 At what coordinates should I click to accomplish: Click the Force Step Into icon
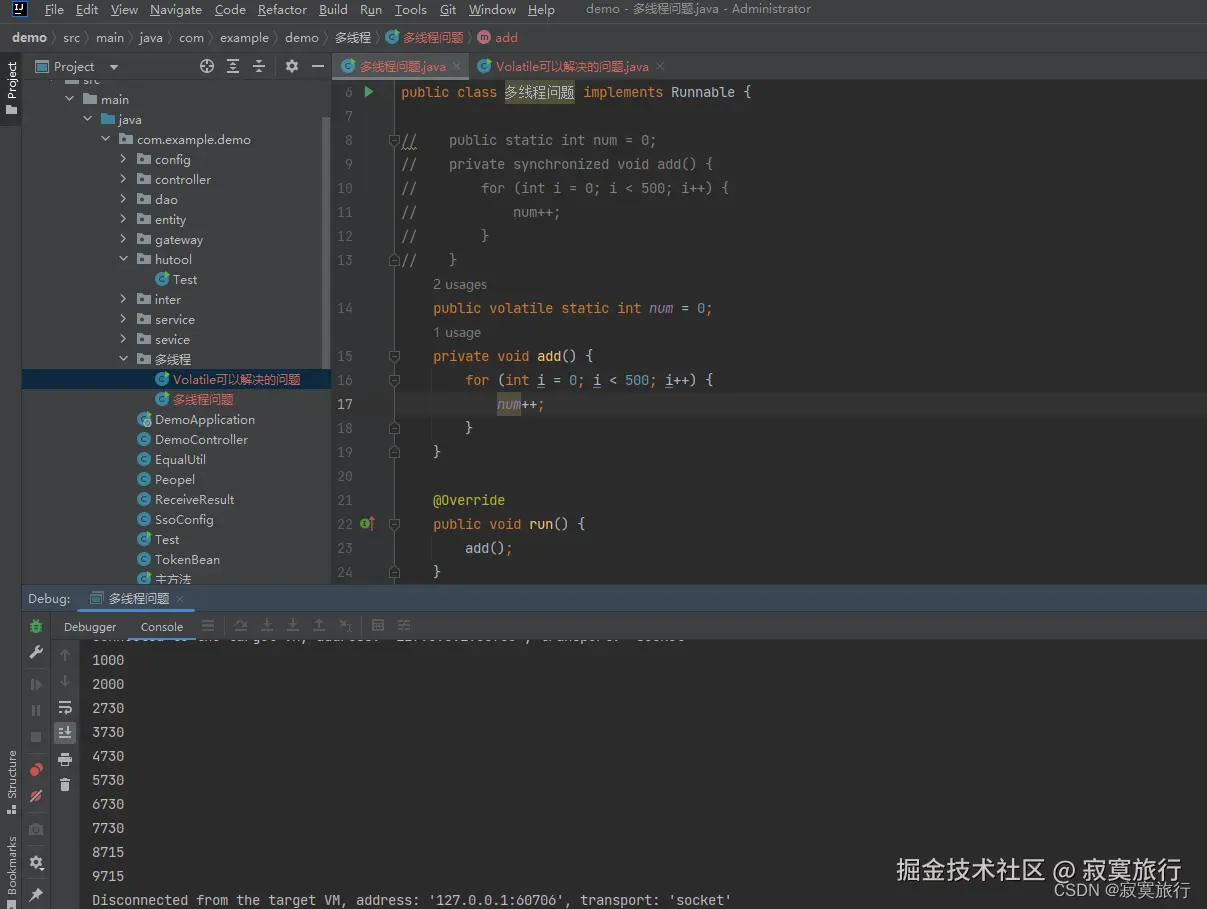point(293,626)
